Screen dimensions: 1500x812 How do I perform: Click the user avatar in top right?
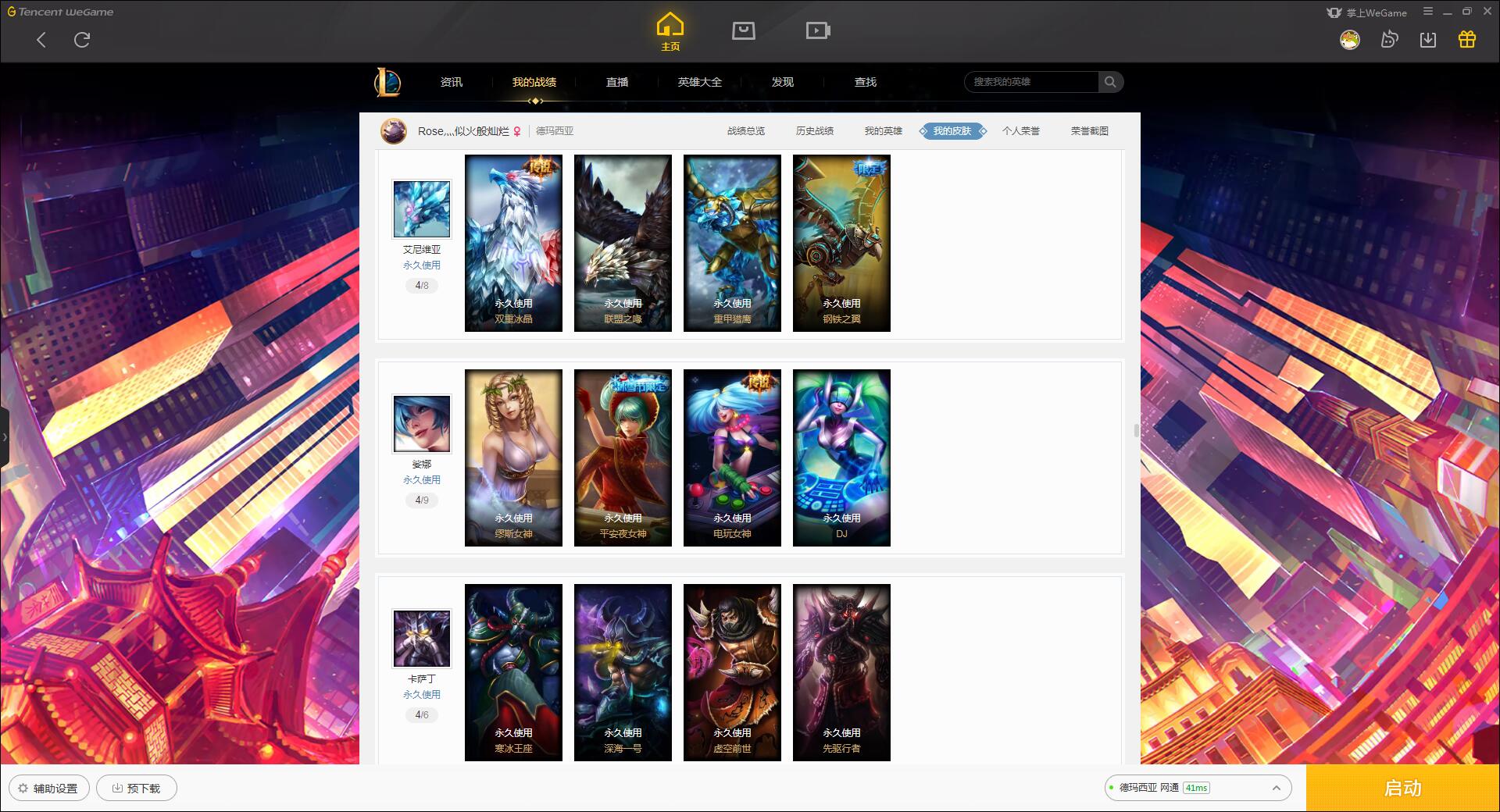[x=1349, y=40]
